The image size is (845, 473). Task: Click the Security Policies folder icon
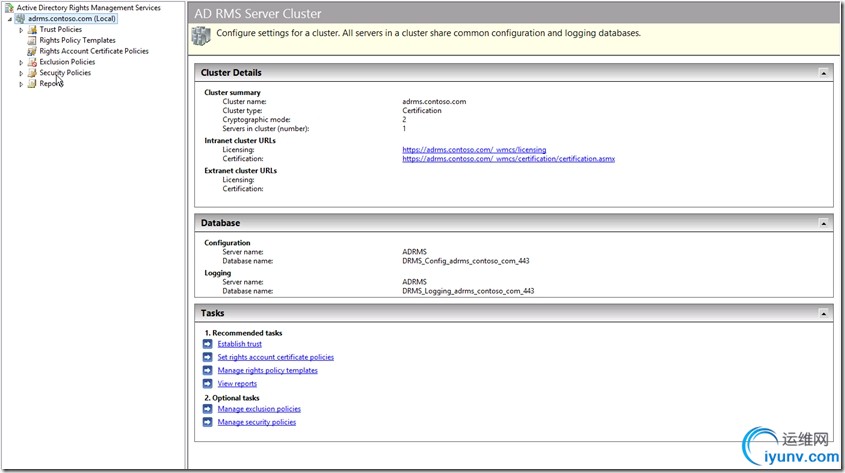(x=32, y=73)
